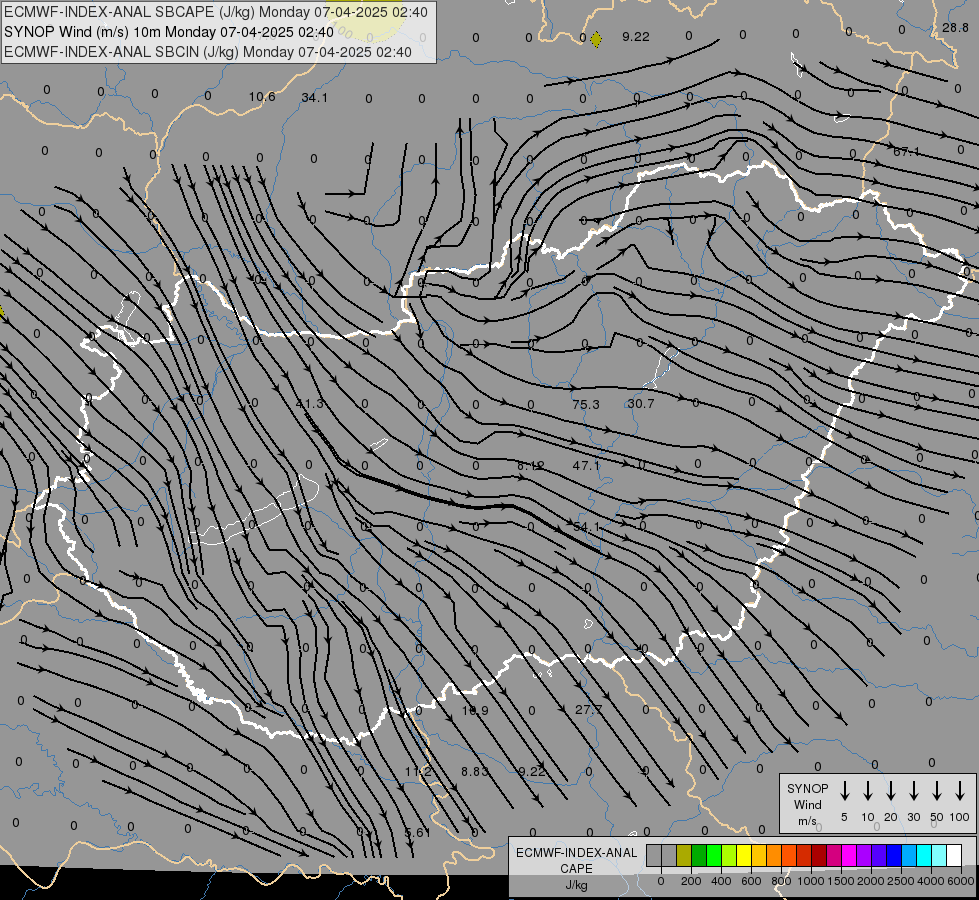Click the SBCAPE header line

point(216,12)
